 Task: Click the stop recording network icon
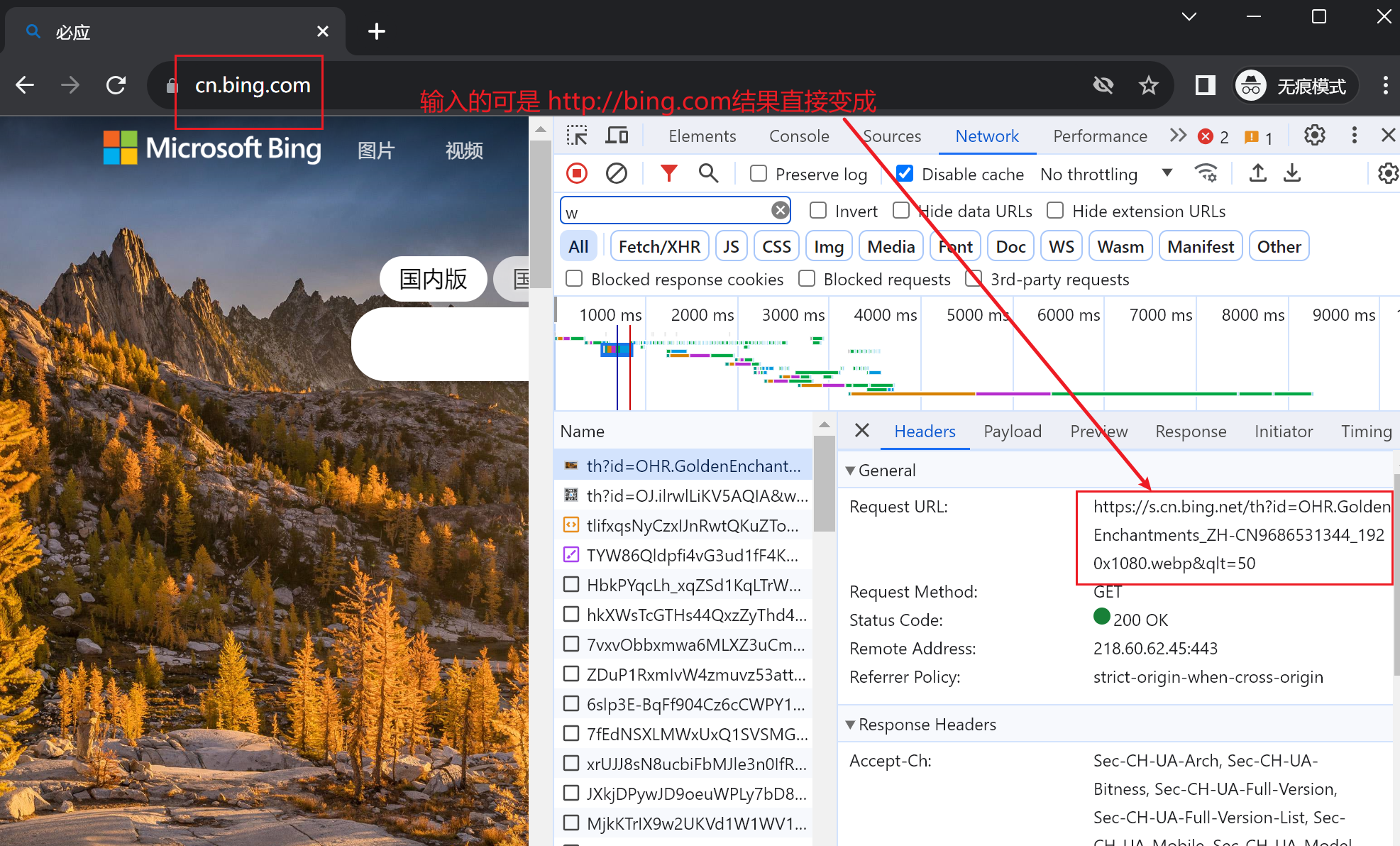[x=578, y=174]
